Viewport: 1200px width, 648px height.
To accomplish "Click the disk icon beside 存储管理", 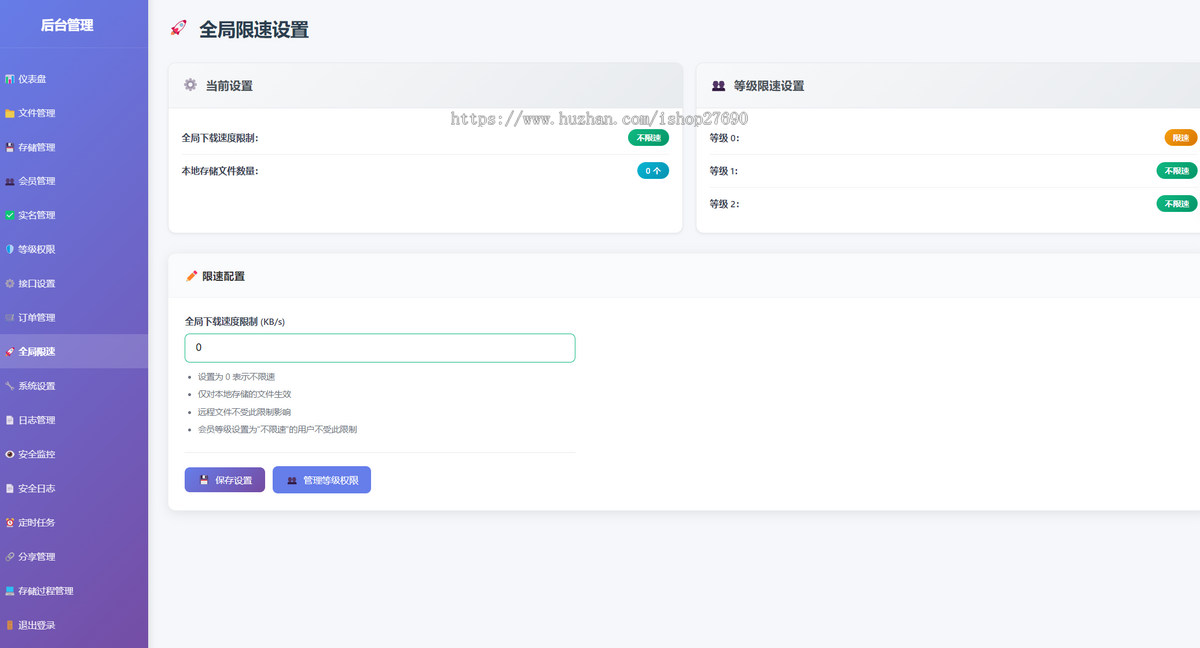I will click(10, 147).
